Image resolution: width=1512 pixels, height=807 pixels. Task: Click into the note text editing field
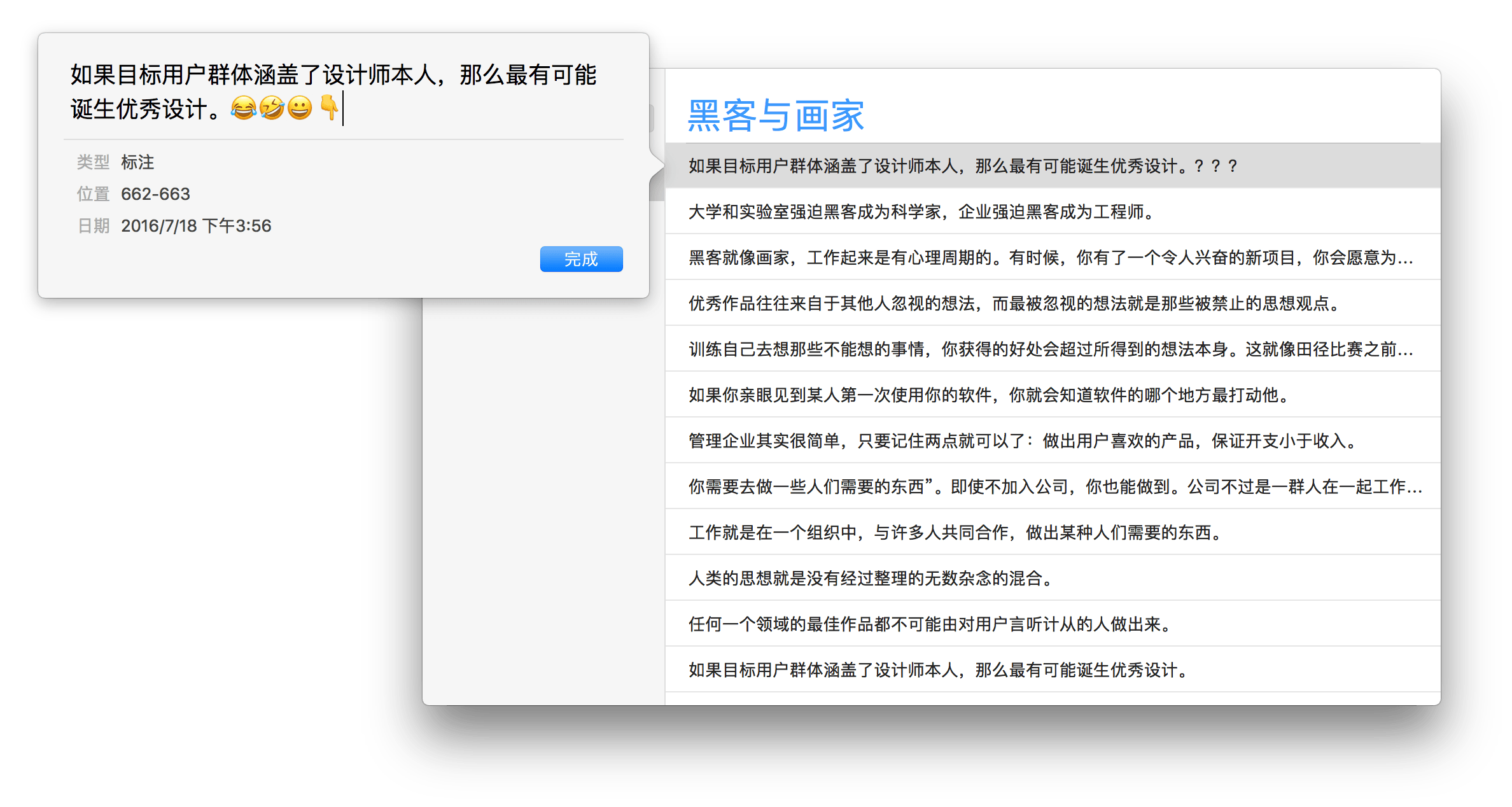click(x=344, y=92)
